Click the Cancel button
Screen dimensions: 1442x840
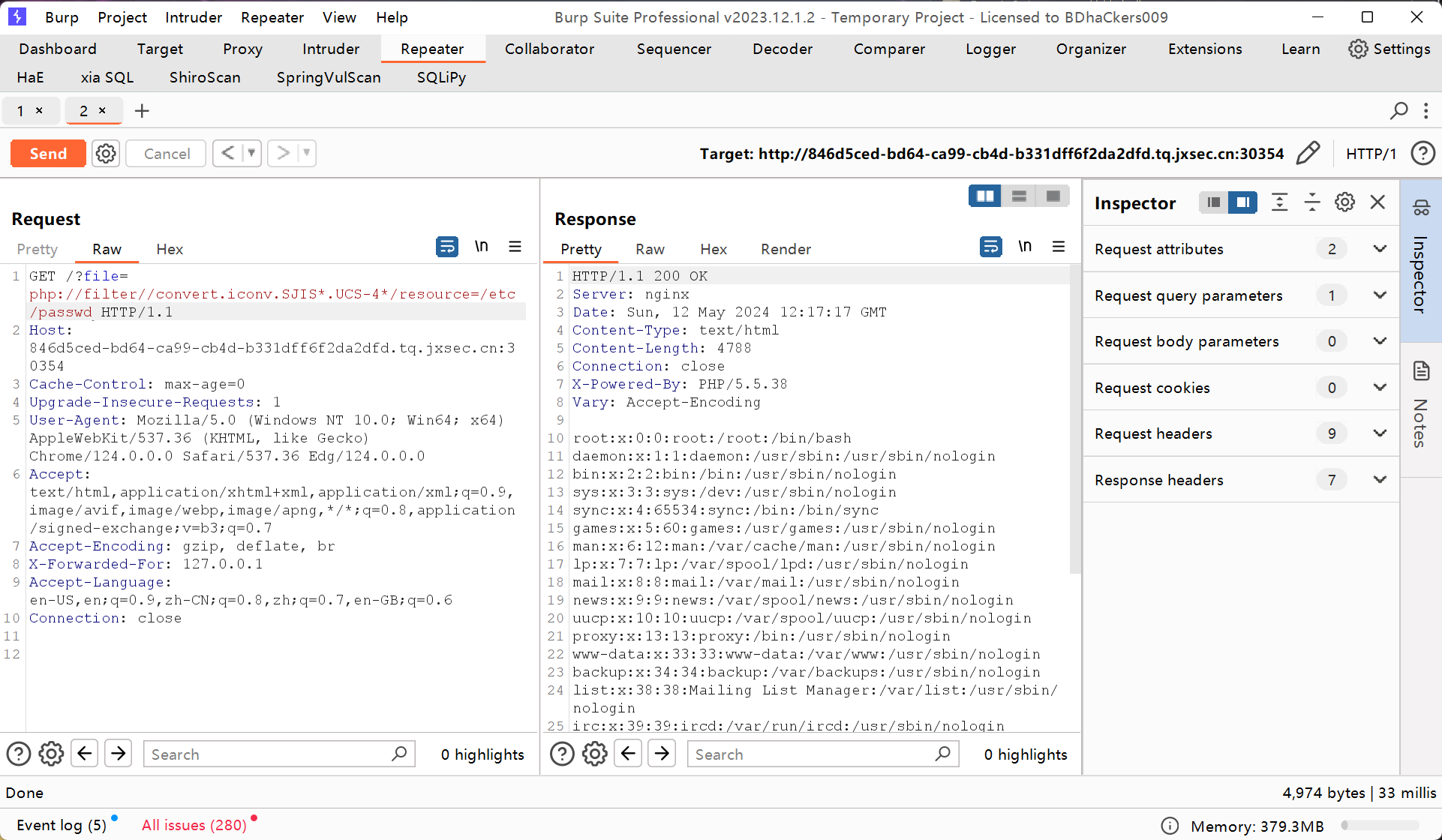point(167,154)
